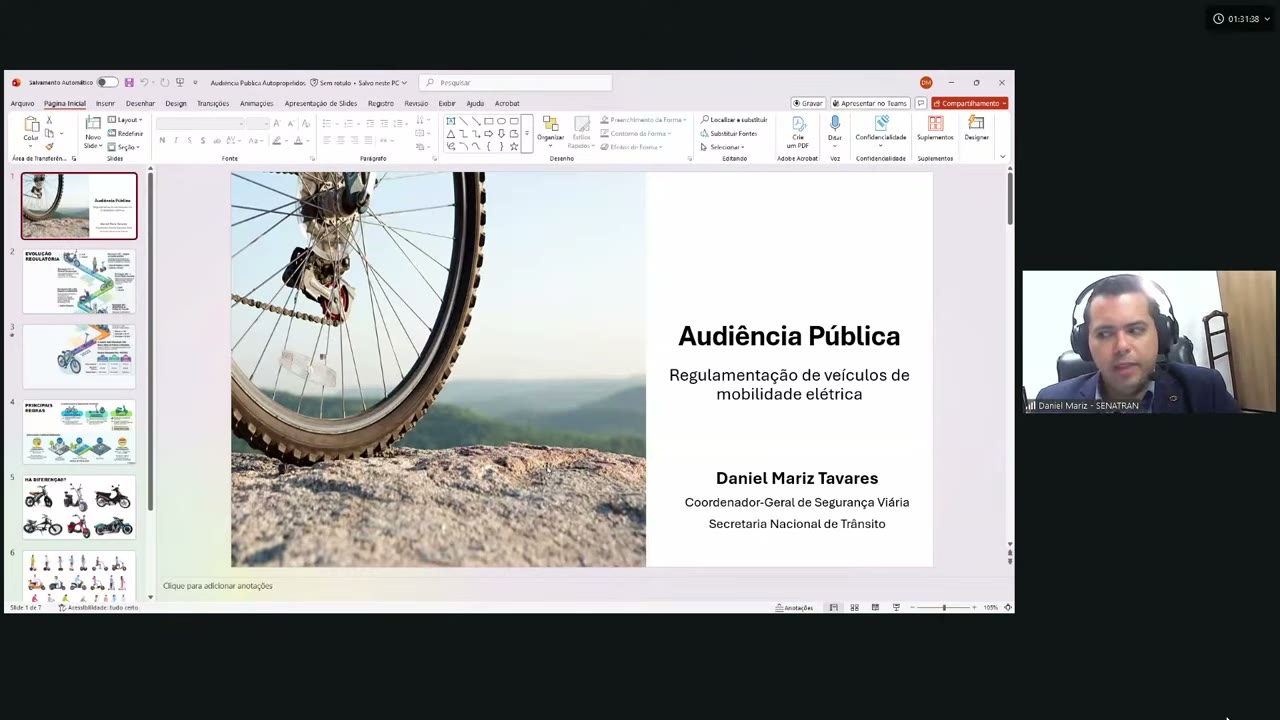Image resolution: width=1280 pixels, height=720 pixels.
Task: Select the star shape in shapes gallery
Action: 514,146
